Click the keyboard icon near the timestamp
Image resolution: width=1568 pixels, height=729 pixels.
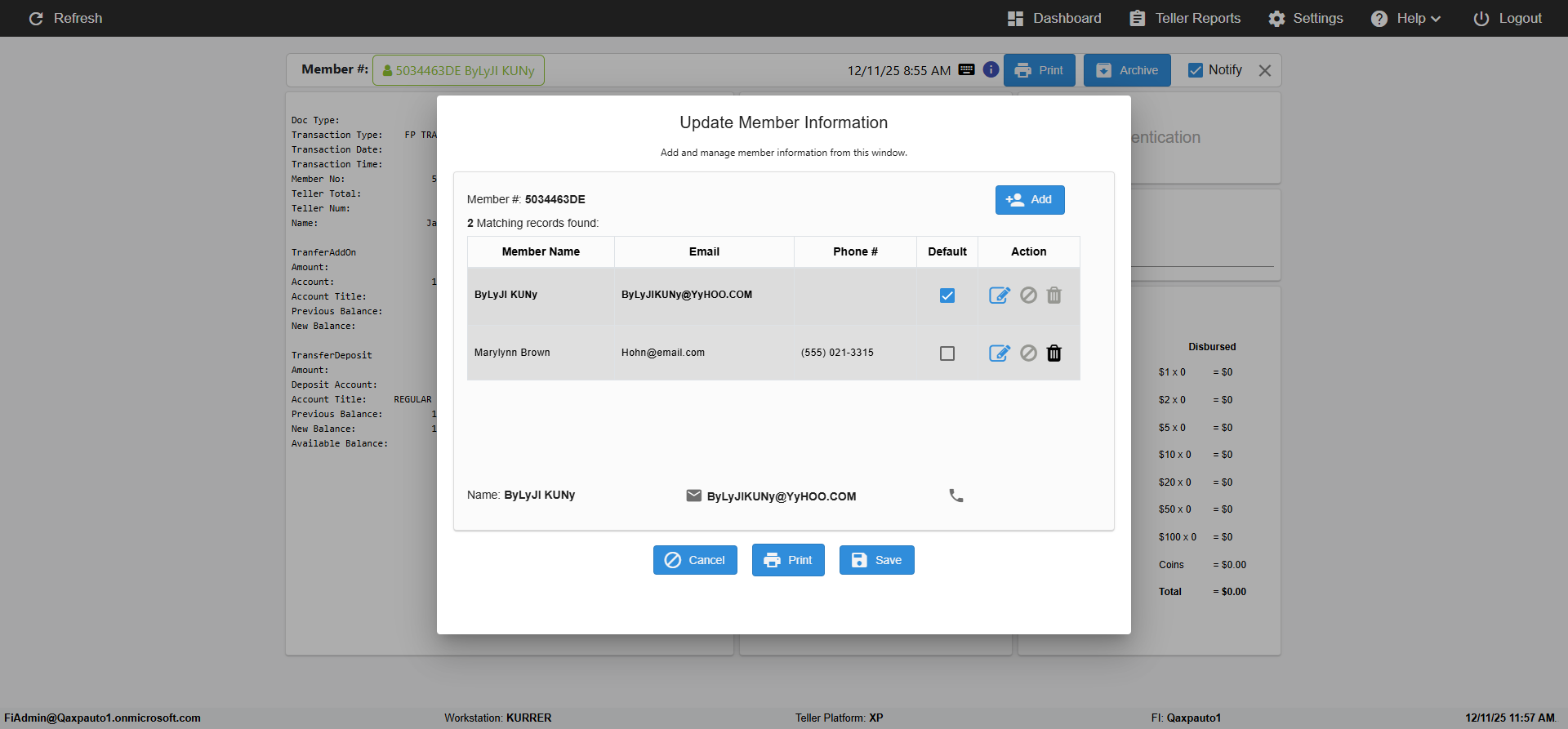(x=967, y=70)
